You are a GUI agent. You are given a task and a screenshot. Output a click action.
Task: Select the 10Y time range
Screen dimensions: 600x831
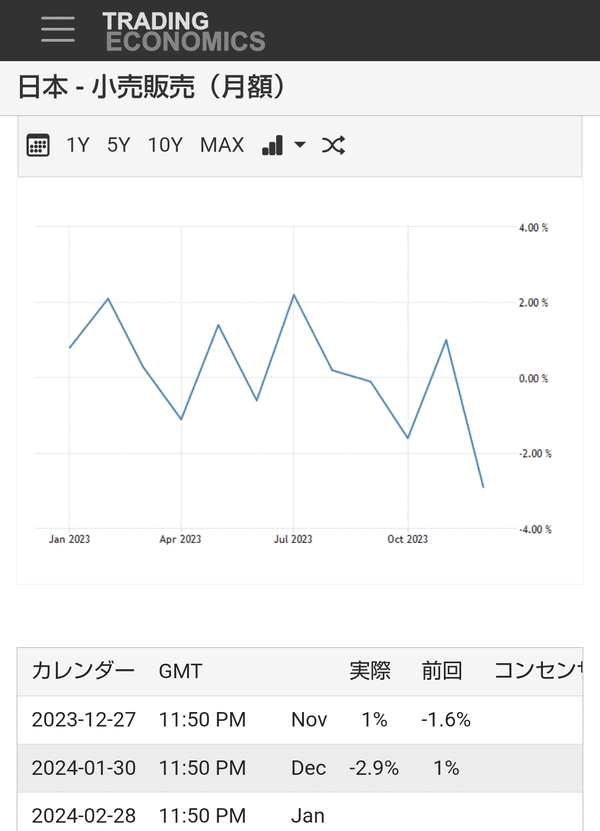pos(165,145)
